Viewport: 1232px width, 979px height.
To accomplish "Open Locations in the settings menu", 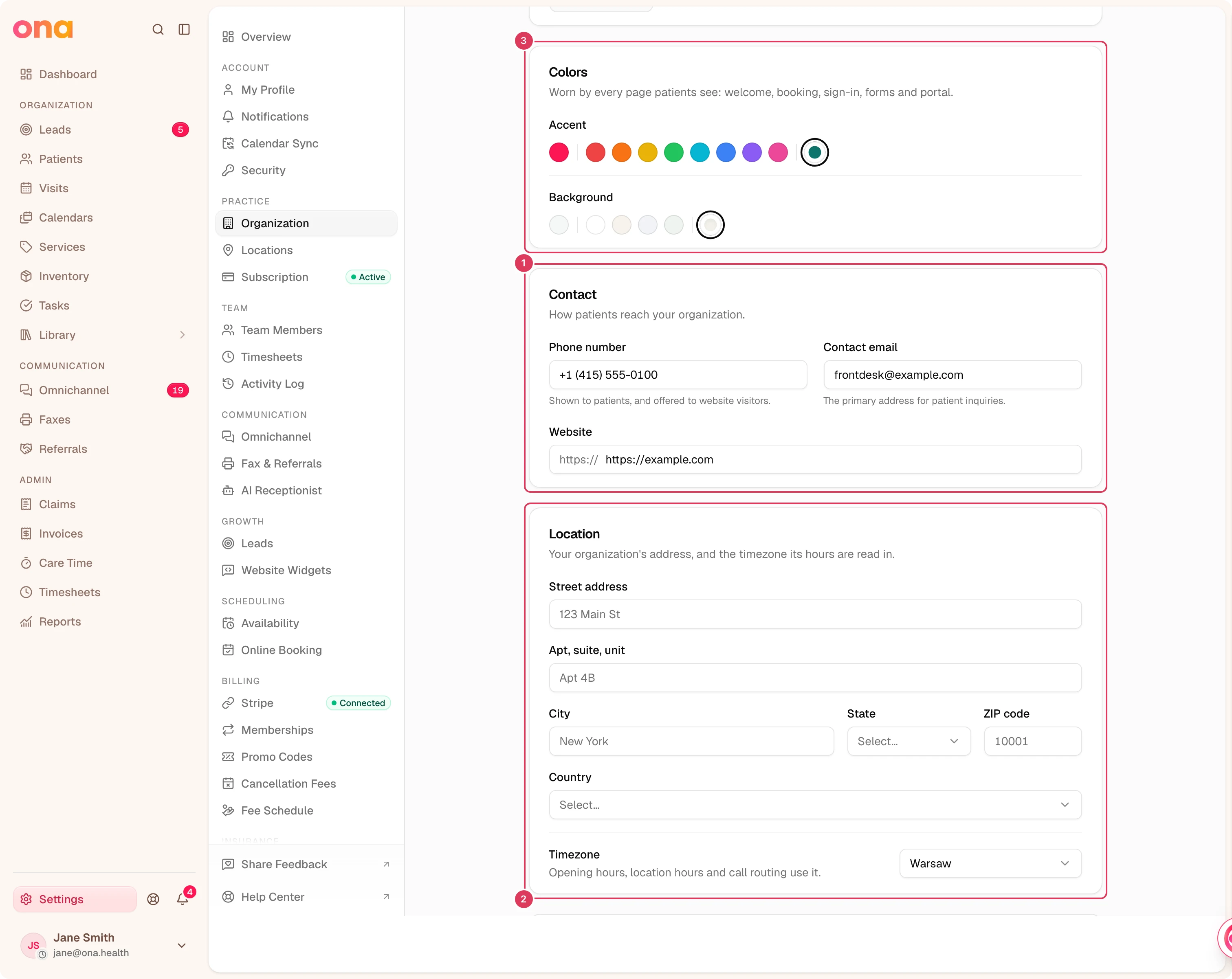I will click(x=306, y=250).
